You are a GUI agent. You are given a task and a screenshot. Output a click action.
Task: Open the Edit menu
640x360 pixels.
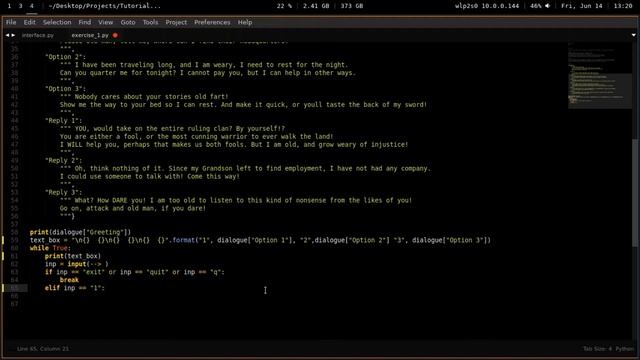pyautogui.click(x=29, y=22)
